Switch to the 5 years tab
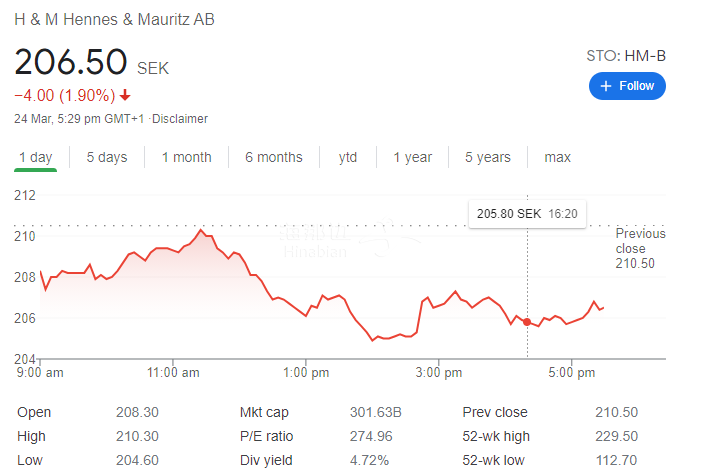The height and width of the screenshot is (476, 704). [x=487, y=157]
